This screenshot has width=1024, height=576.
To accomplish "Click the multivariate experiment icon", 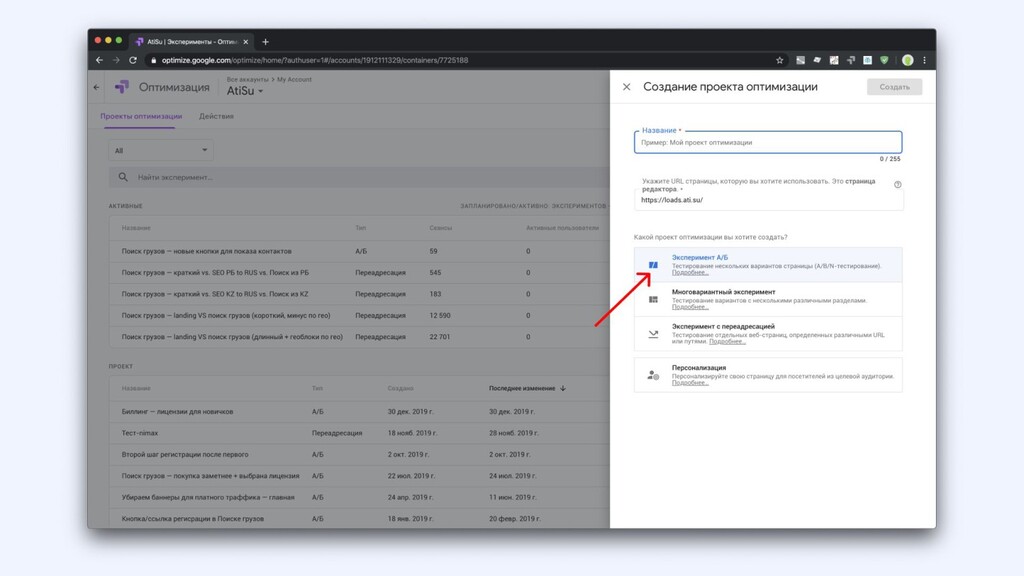I will coord(653,299).
